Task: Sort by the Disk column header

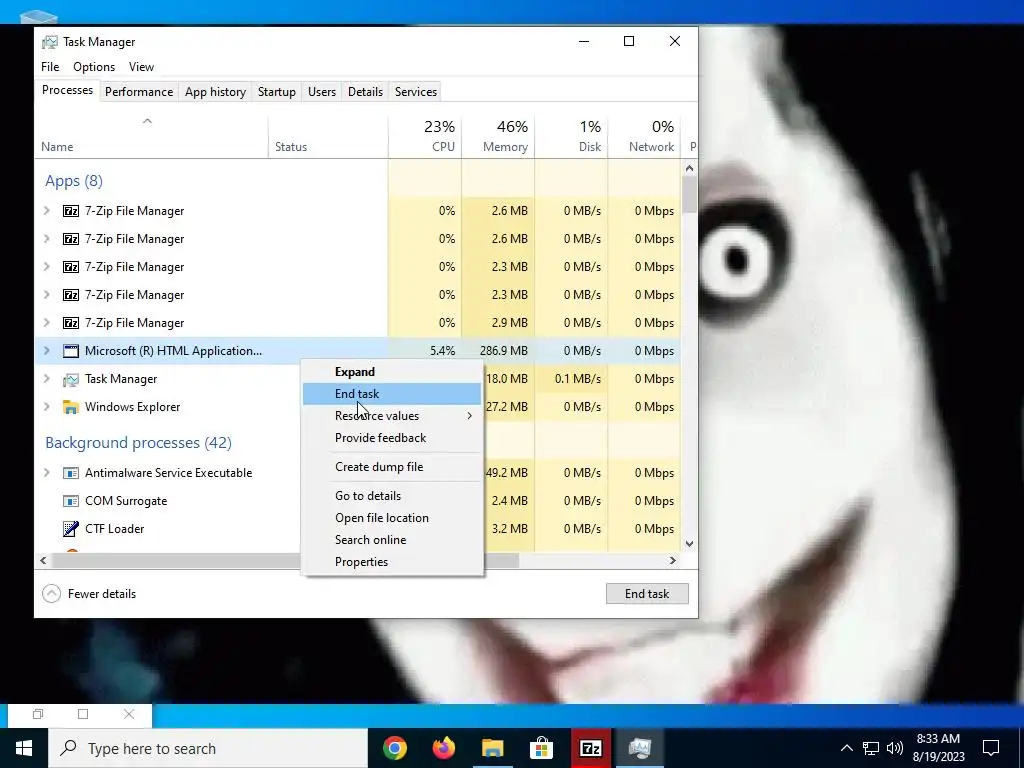Action: (x=571, y=136)
